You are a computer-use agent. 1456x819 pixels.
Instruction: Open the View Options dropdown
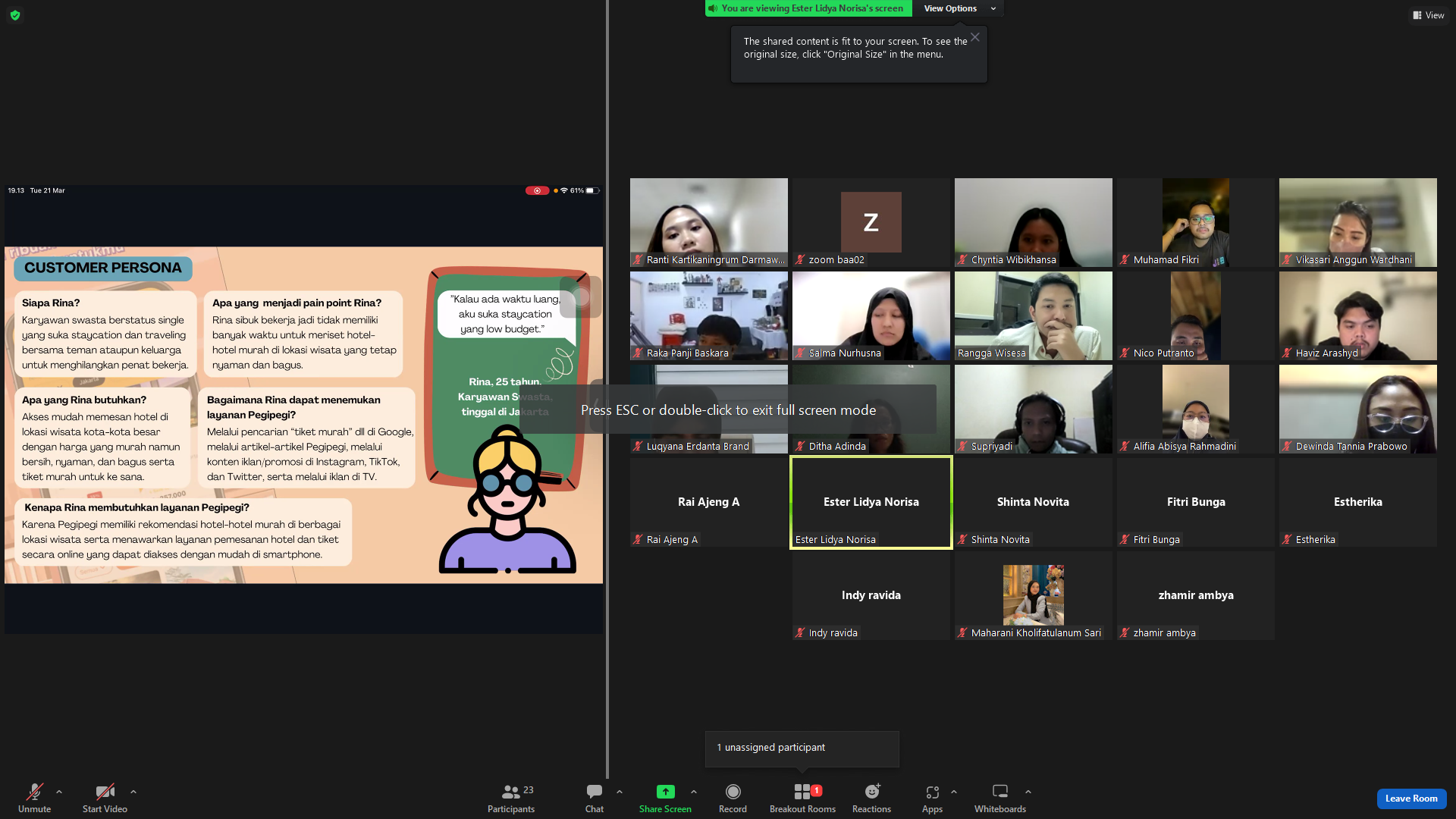click(x=959, y=8)
